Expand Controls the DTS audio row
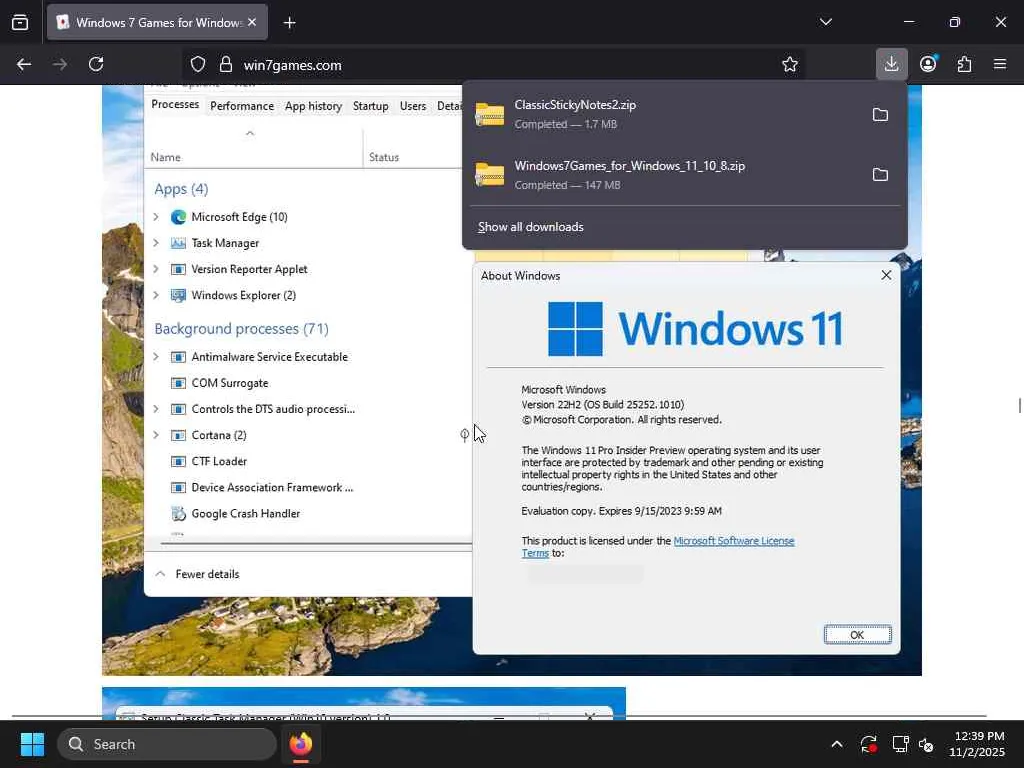1024x768 pixels. 156,409
